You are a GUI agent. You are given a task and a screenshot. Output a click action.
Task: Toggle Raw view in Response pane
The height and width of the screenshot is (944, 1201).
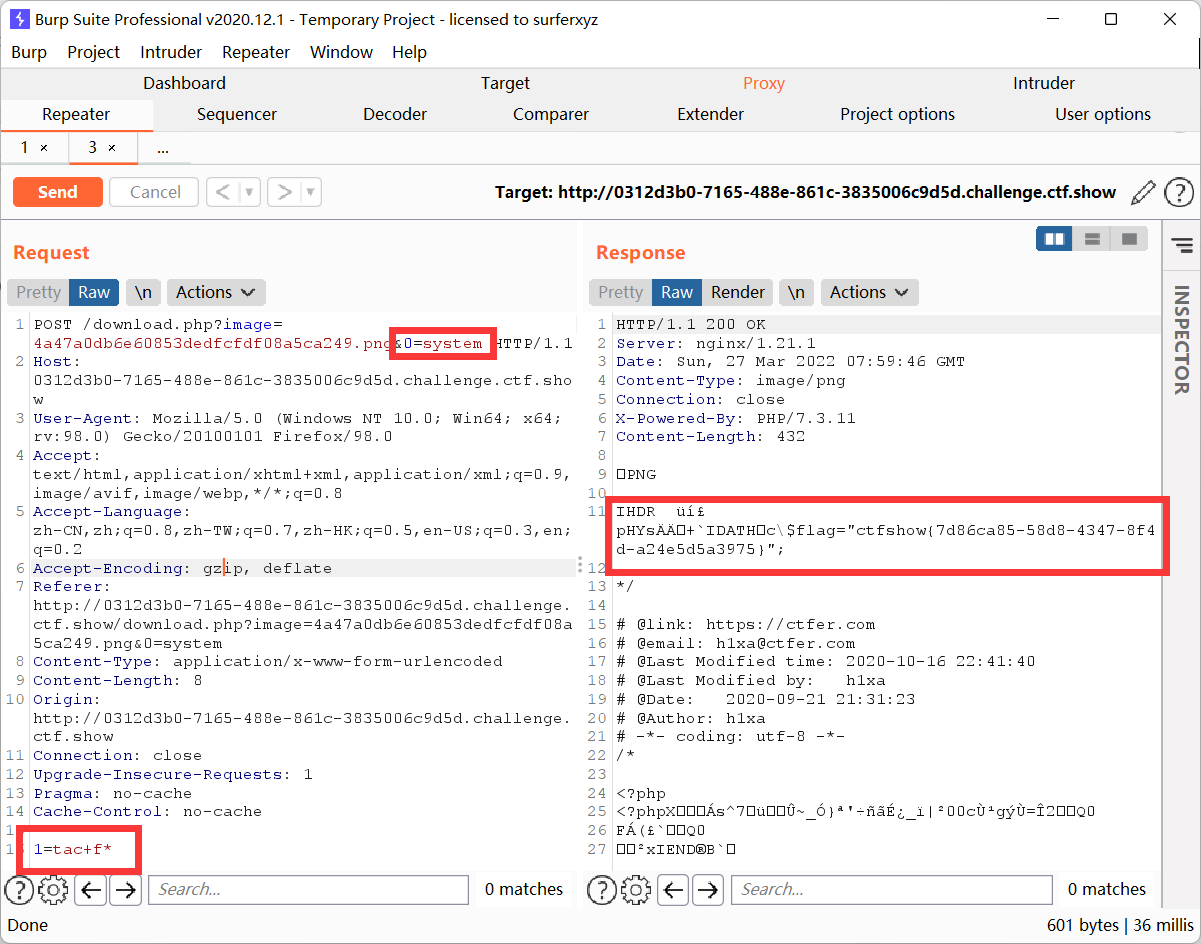click(x=677, y=292)
